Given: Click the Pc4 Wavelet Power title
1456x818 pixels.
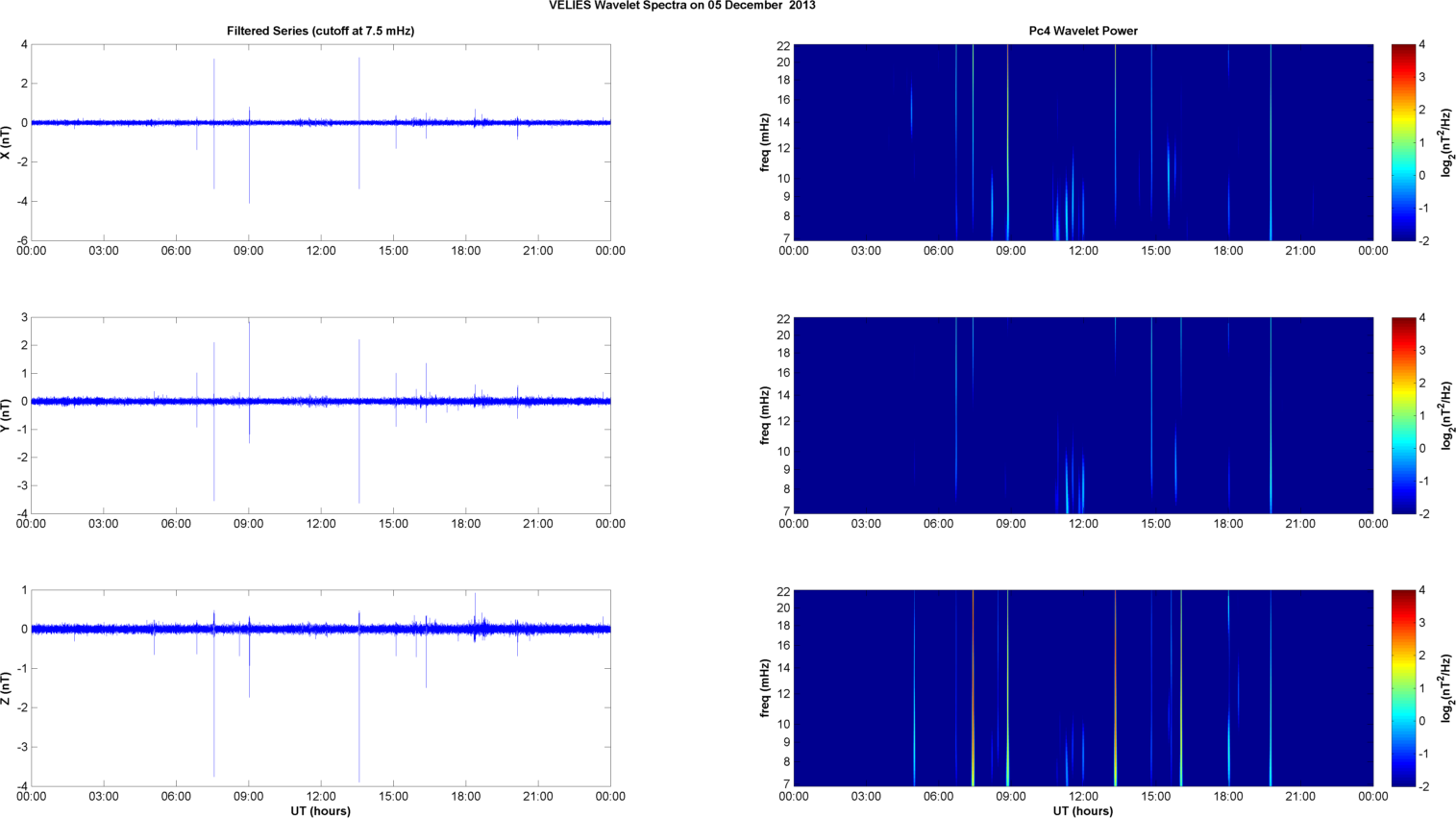Looking at the screenshot, I should [1082, 31].
